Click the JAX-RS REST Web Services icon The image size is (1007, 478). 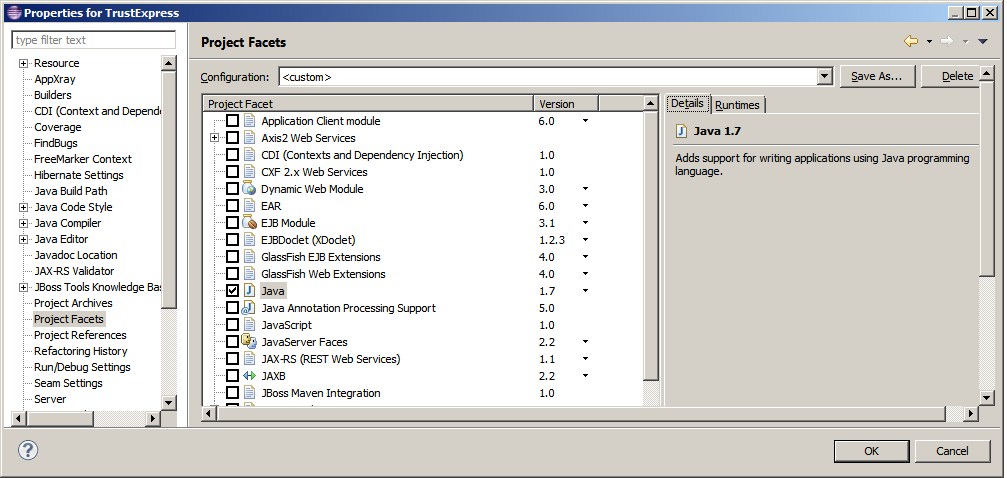click(250, 359)
